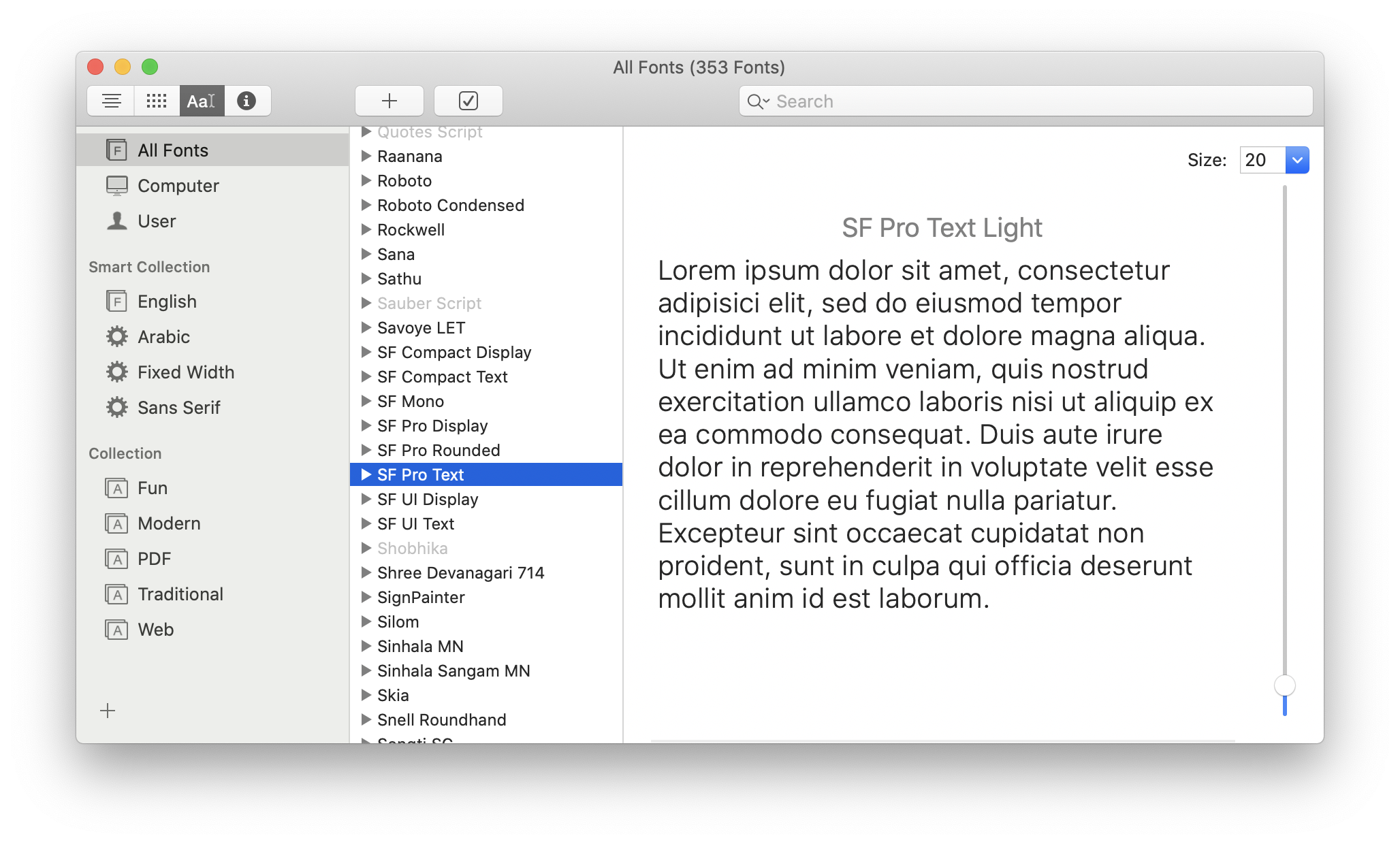Select the SignPainter font family

pos(486,598)
